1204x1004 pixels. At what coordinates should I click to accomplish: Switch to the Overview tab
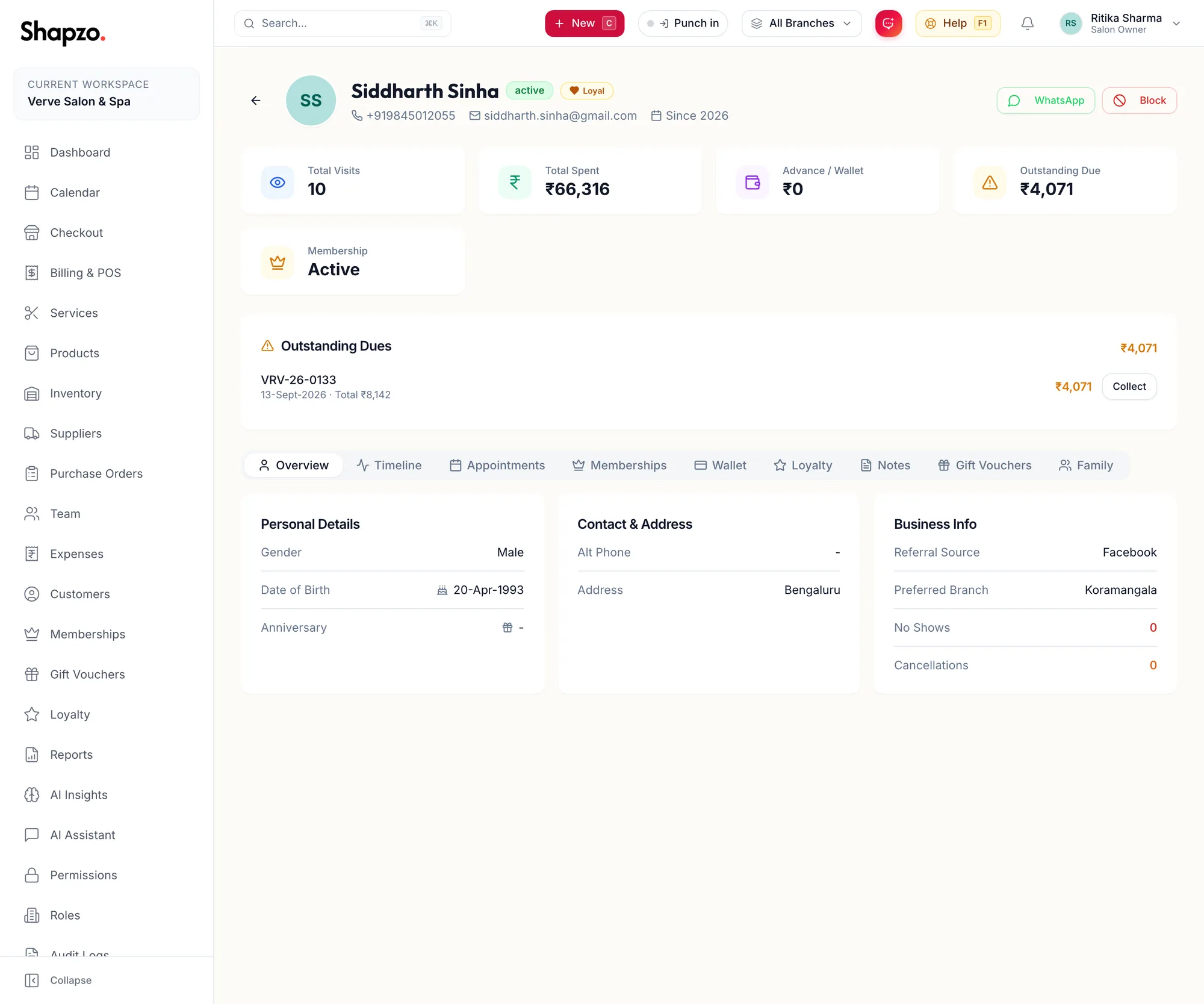[294, 466]
